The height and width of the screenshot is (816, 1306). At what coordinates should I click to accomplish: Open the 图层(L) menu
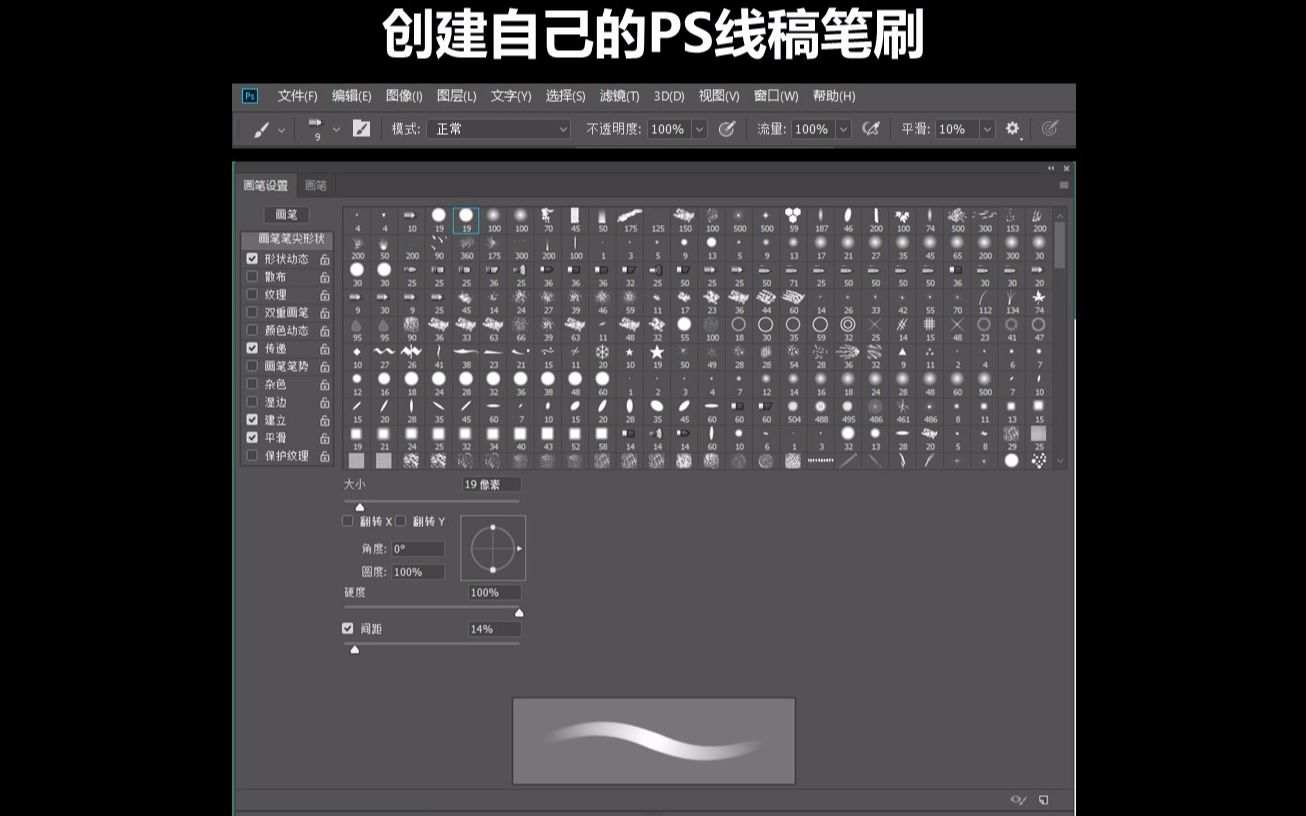[x=456, y=96]
